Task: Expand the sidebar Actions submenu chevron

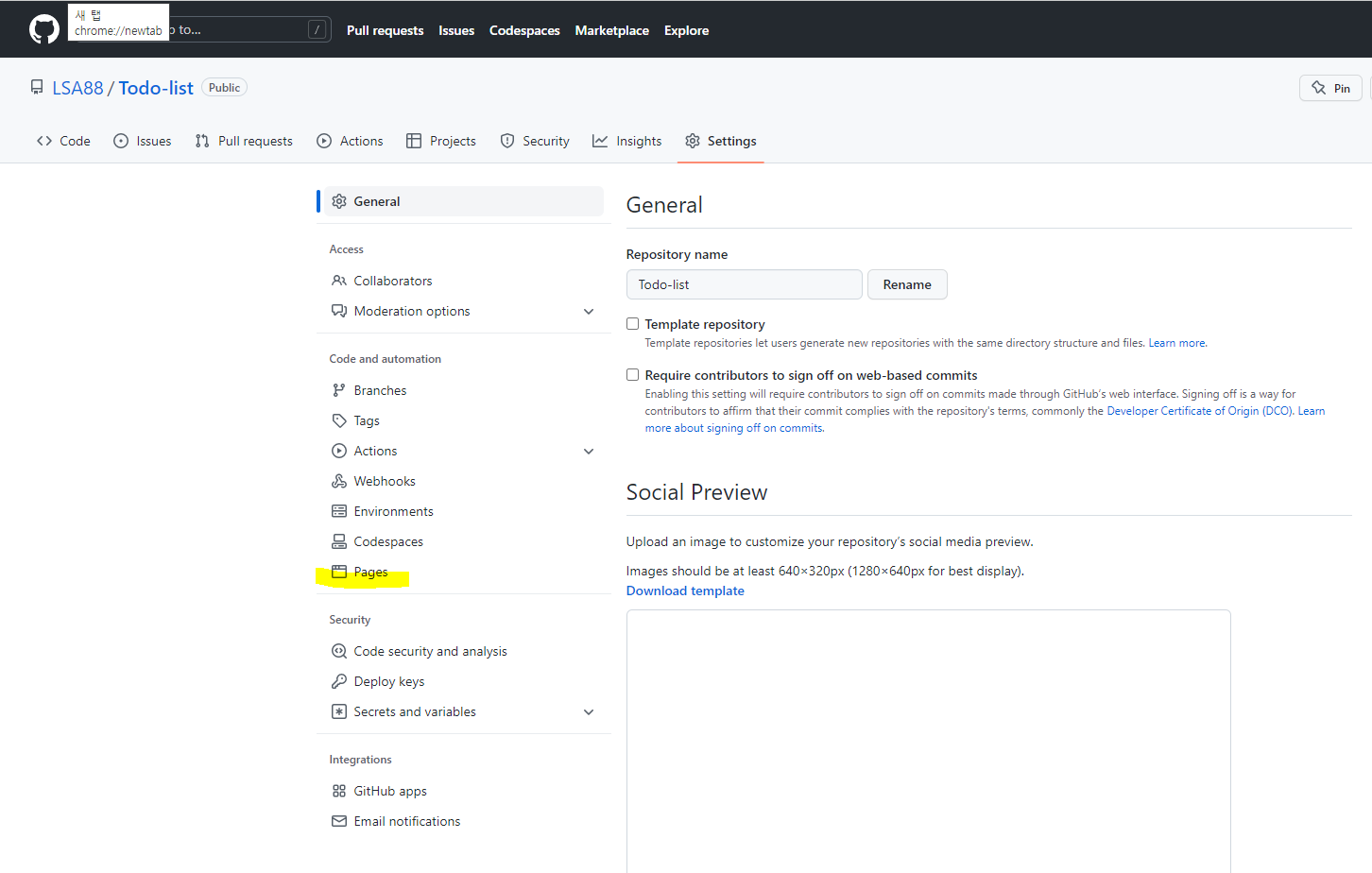Action: coord(589,451)
